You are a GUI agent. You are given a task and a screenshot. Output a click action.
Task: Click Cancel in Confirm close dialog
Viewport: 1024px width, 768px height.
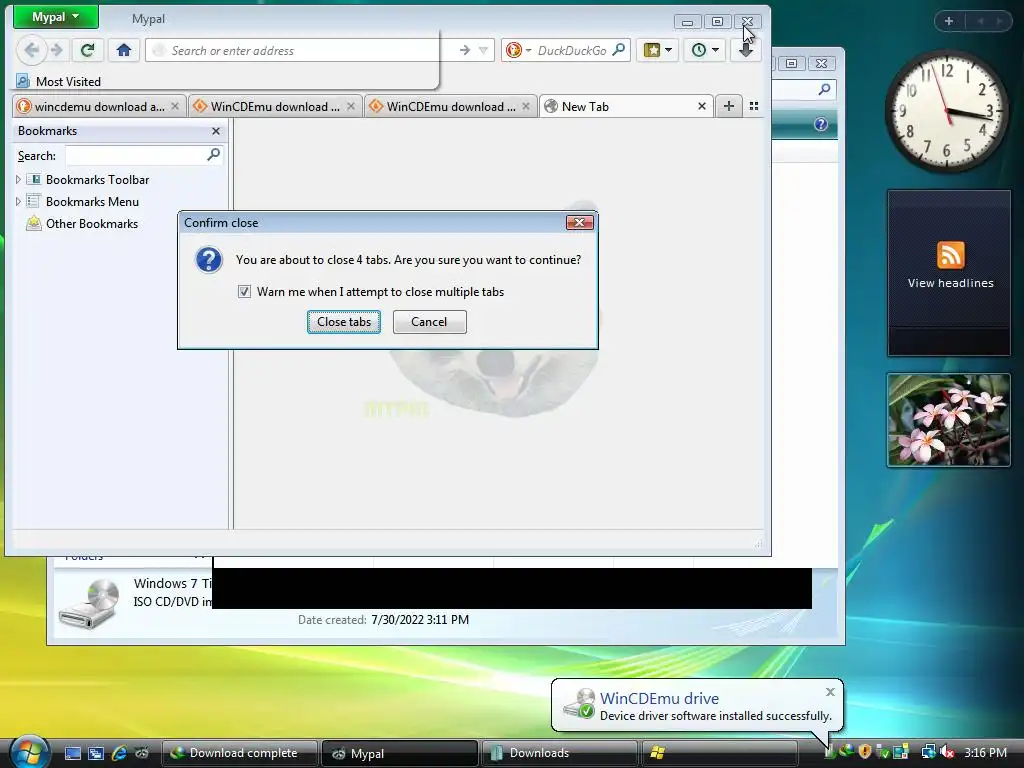click(429, 322)
